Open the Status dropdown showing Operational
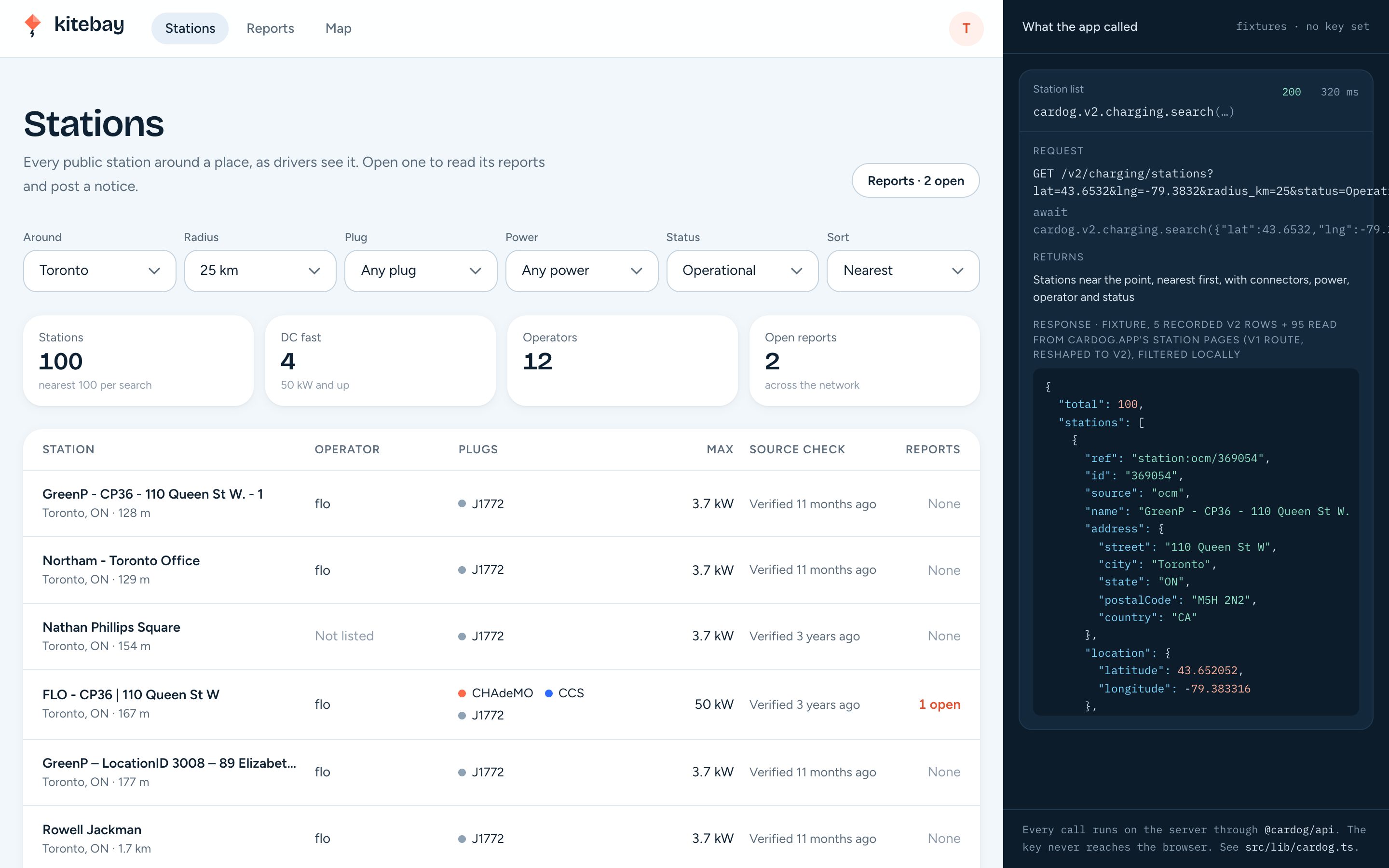The width and height of the screenshot is (1389, 868). pos(742,271)
